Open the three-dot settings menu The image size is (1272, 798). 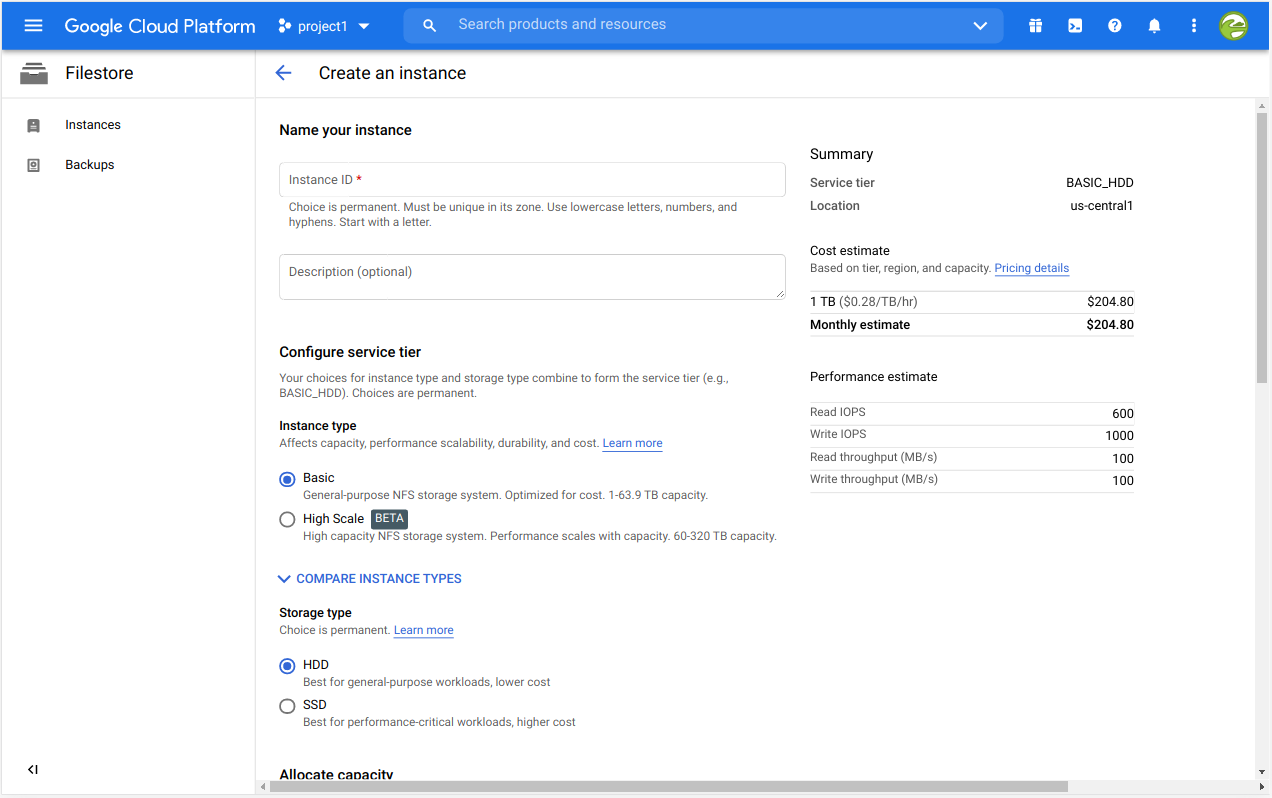1193,26
